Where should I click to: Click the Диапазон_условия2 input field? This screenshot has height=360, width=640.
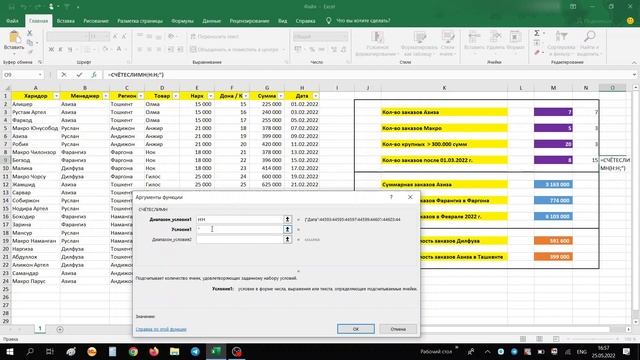pyautogui.click(x=240, y=239)
